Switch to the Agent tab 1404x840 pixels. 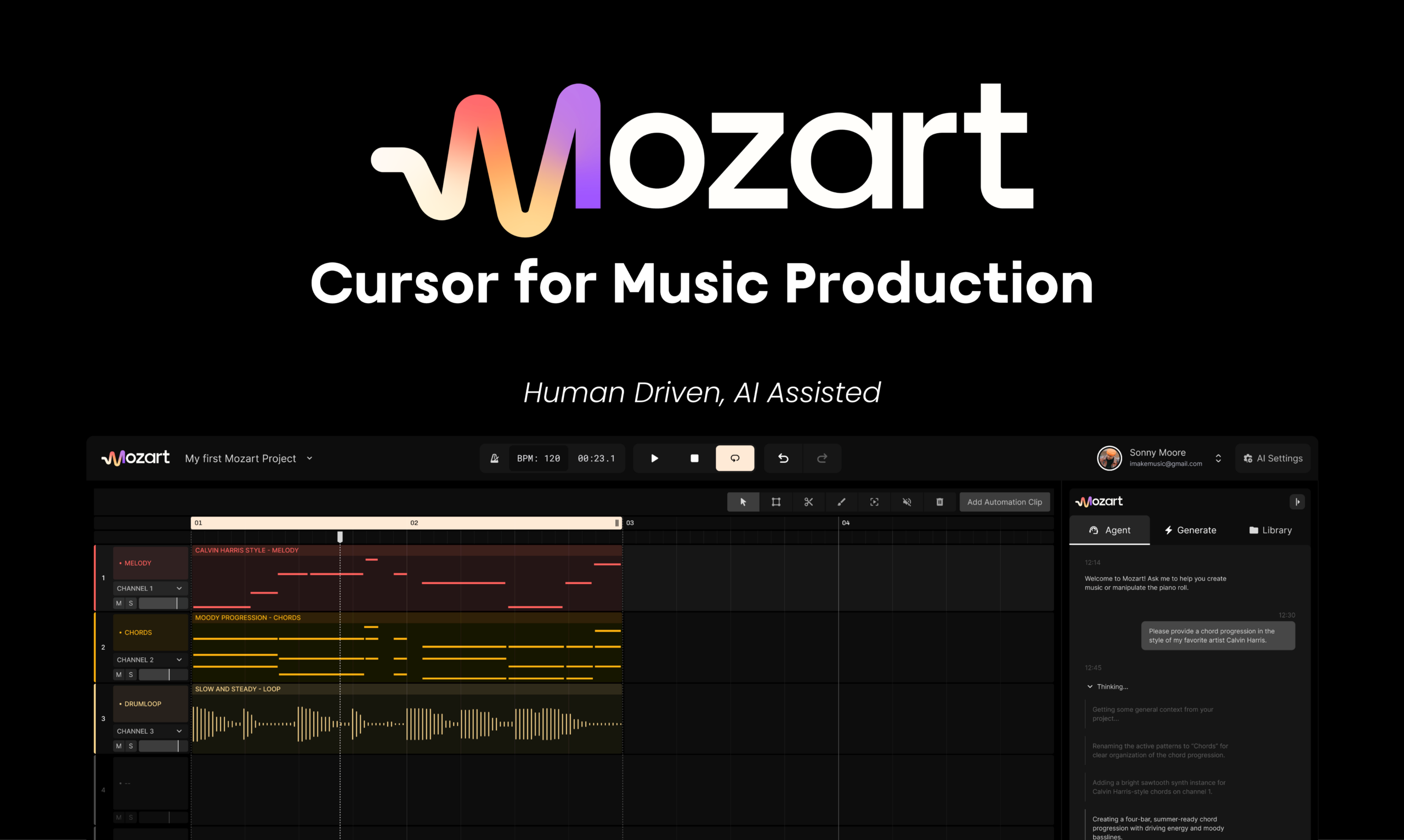pos(1109,530)
